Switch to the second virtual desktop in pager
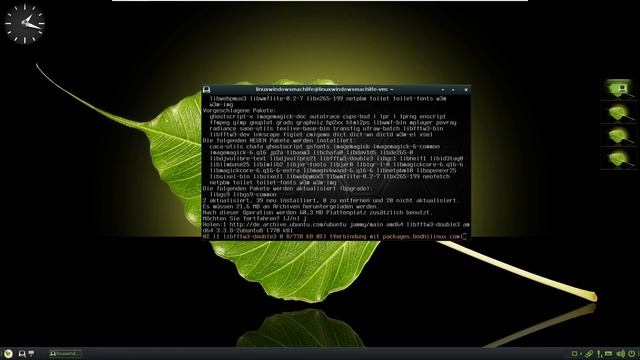Screen dimensions: 640x360 click(619, 113)
